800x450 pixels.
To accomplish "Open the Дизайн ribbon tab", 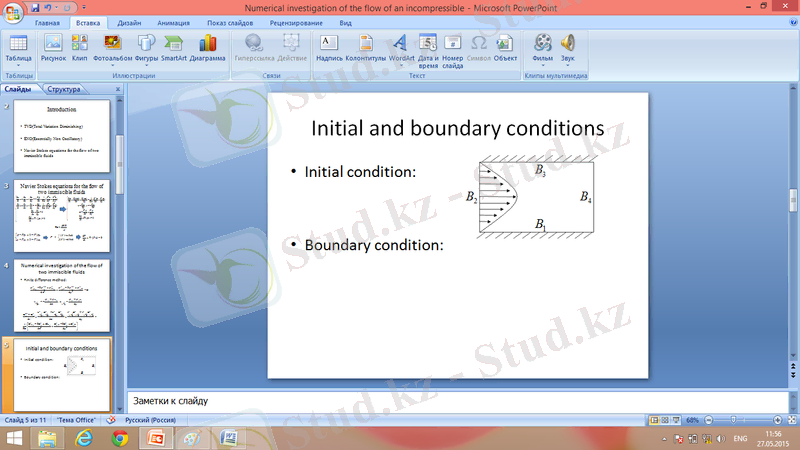I will click(128, 21).
